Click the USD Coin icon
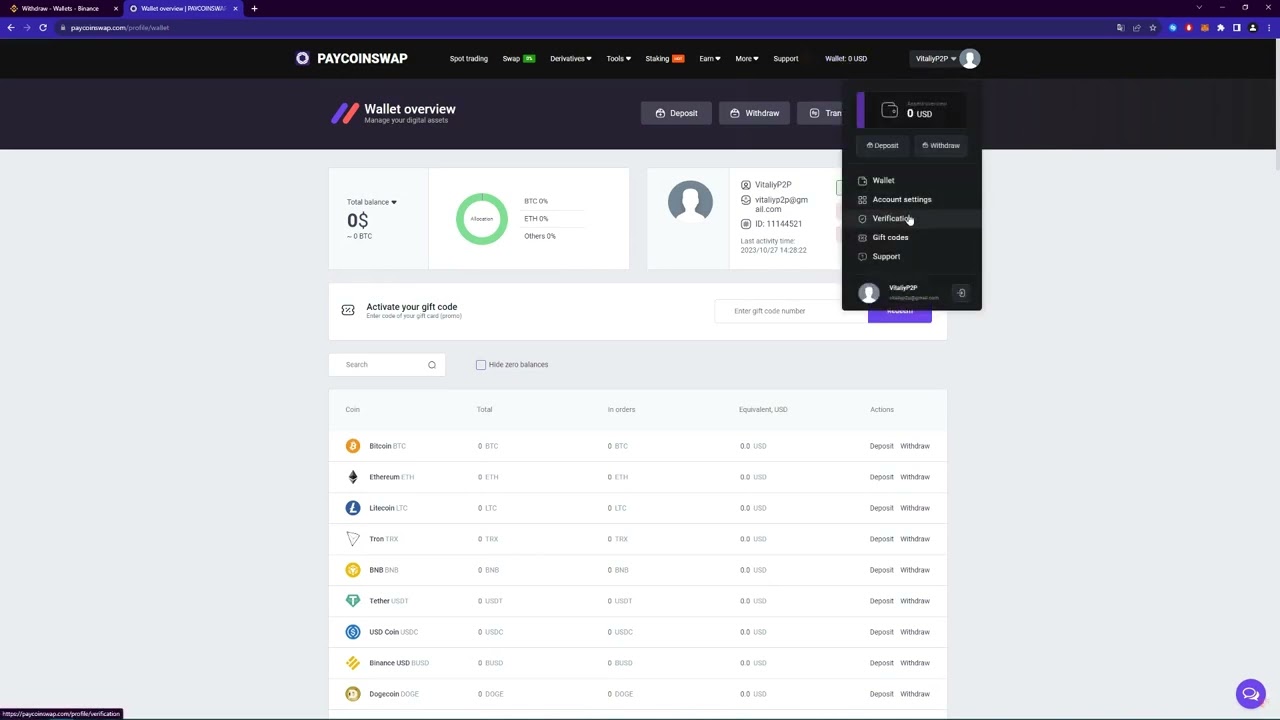 coord(353,632)
